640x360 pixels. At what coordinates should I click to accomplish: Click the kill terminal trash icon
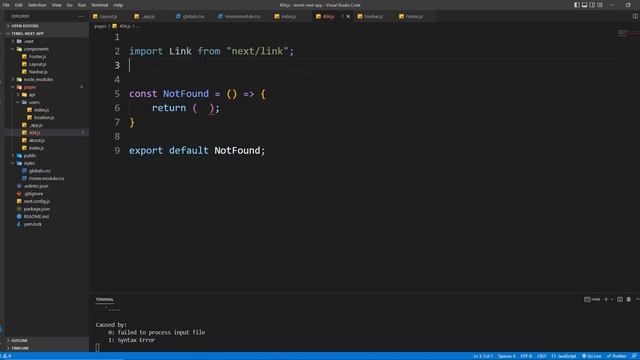point(629,299)
